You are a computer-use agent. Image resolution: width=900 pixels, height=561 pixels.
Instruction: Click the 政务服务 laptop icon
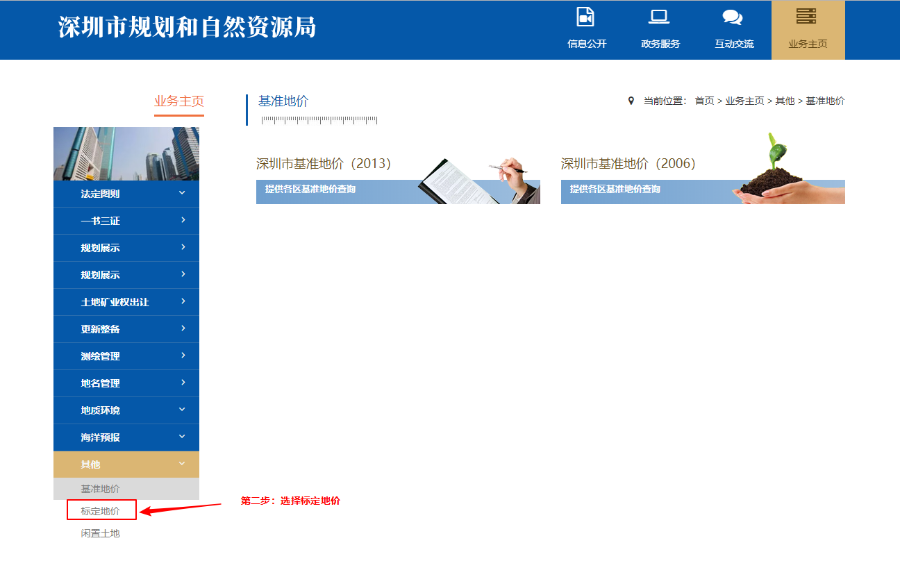(659, 17)
